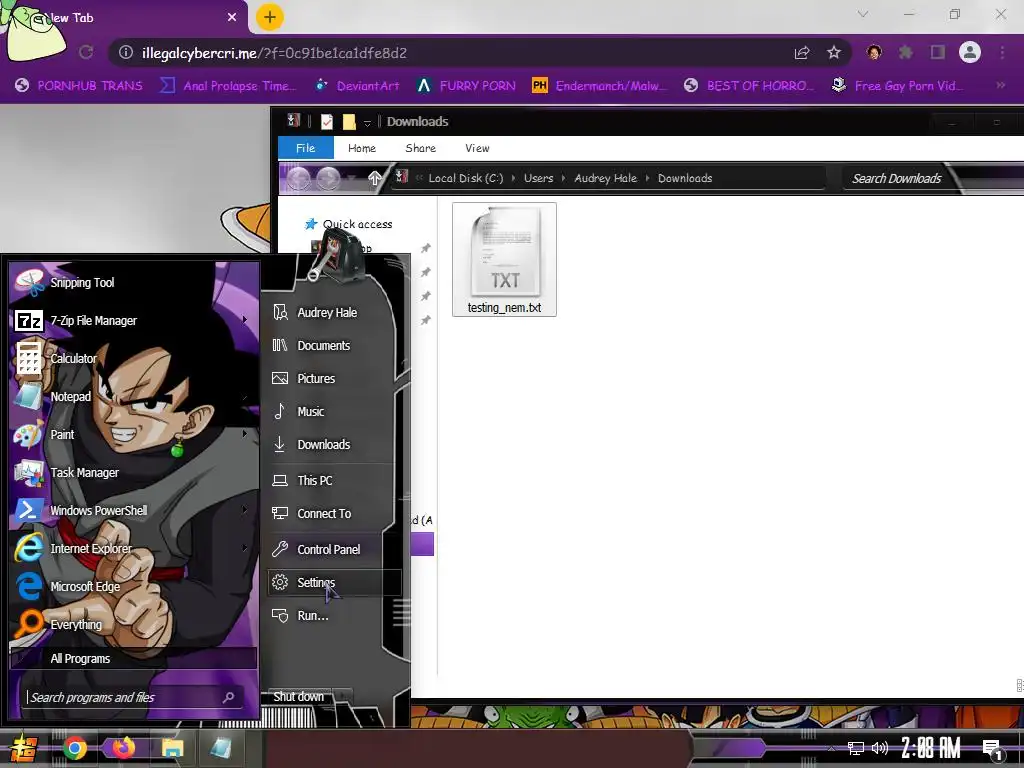The image size is (1024, 768).
Task: Switch to View ribbon tab
Action: click(477, 148)
